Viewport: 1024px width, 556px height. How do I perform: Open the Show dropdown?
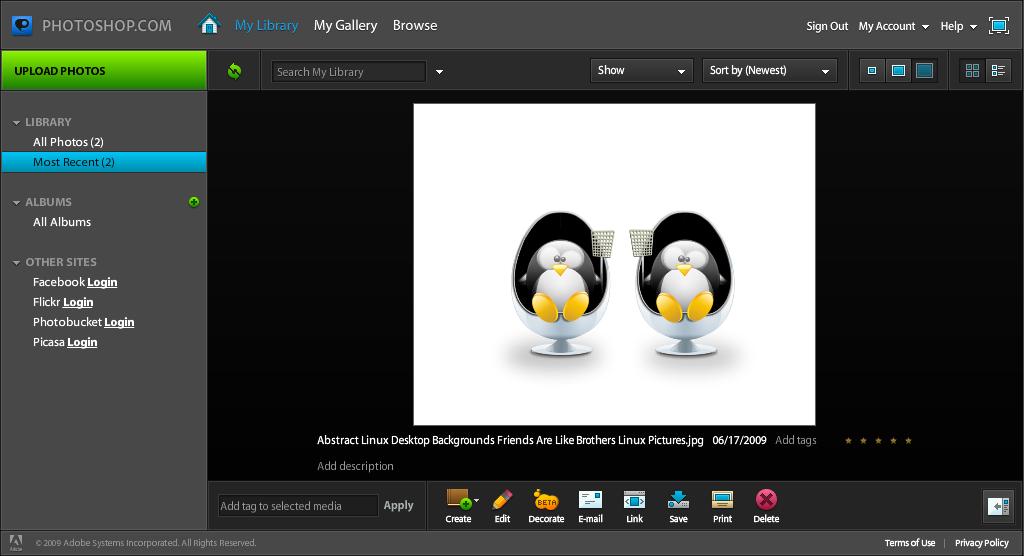641,71
